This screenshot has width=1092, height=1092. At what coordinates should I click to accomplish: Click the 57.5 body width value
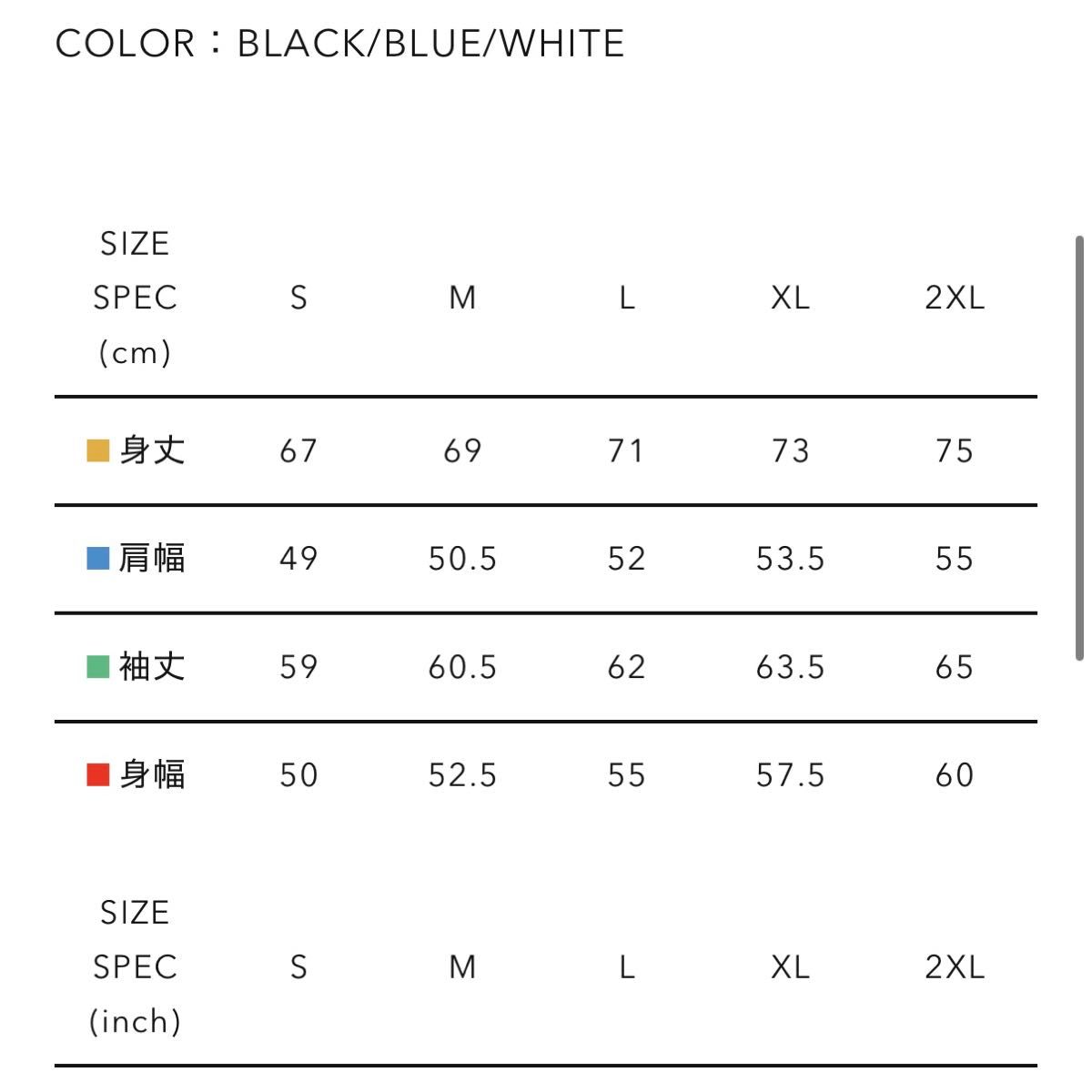click(x=790, y=775)
